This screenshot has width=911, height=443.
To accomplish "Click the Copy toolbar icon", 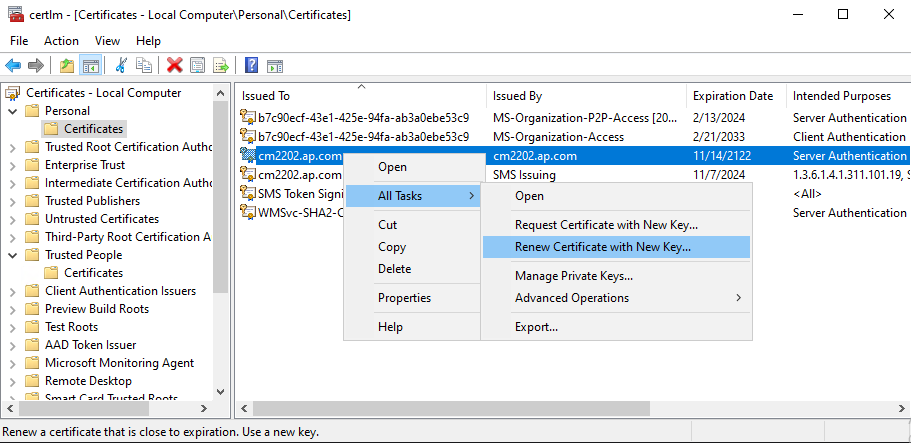I will 144,65.
